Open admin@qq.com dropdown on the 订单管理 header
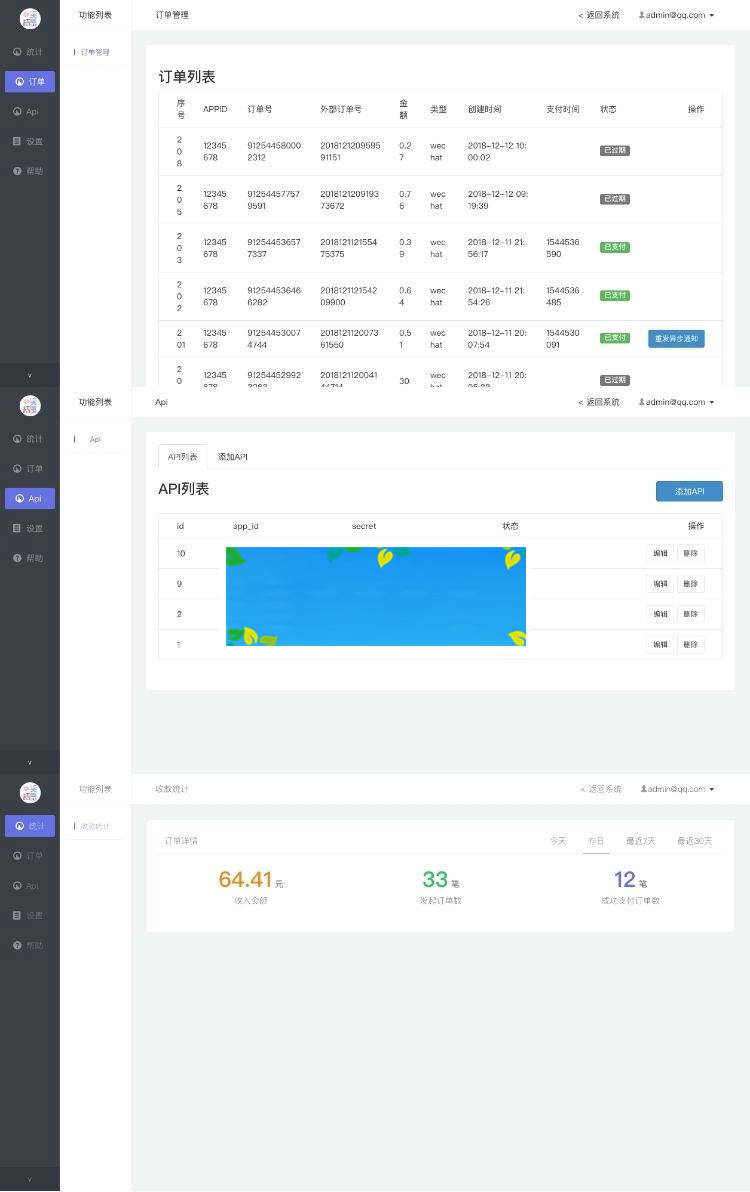This screenshot has width=750, height=1192. coord(677,15)
